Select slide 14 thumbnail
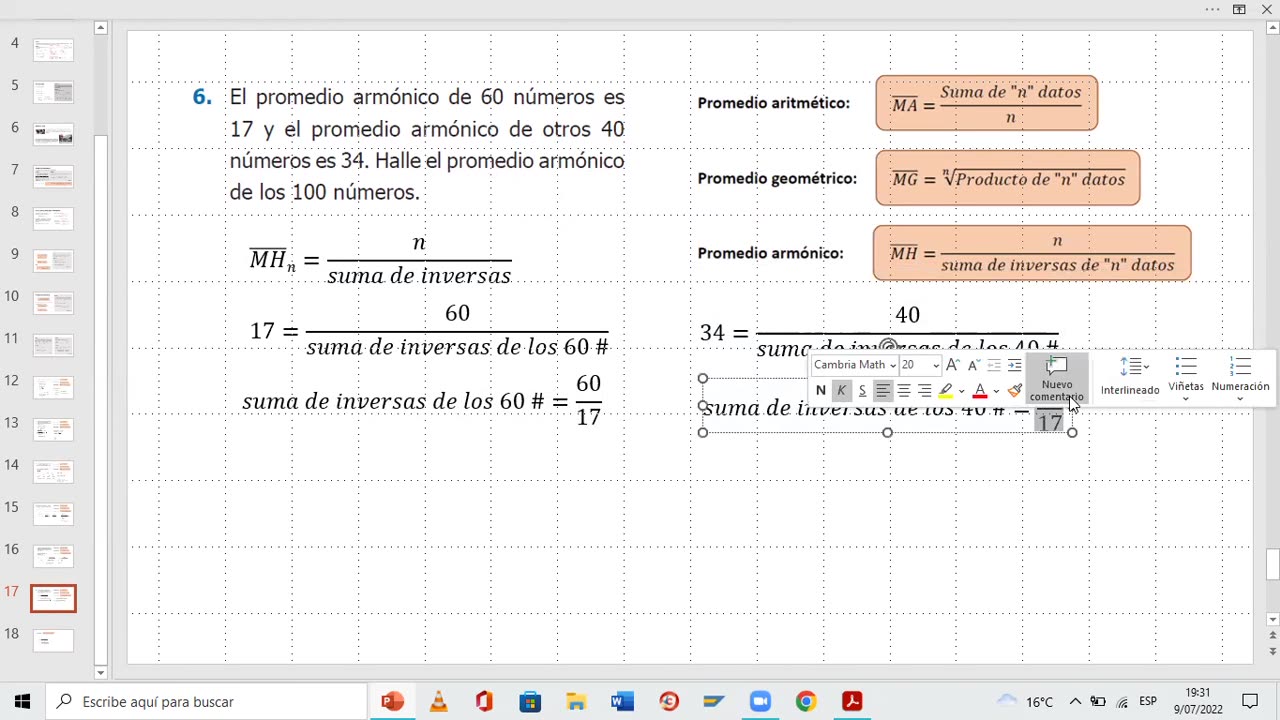Image resolution: width=1280 pixels, height=720 pixels. [x=54, y=471]
